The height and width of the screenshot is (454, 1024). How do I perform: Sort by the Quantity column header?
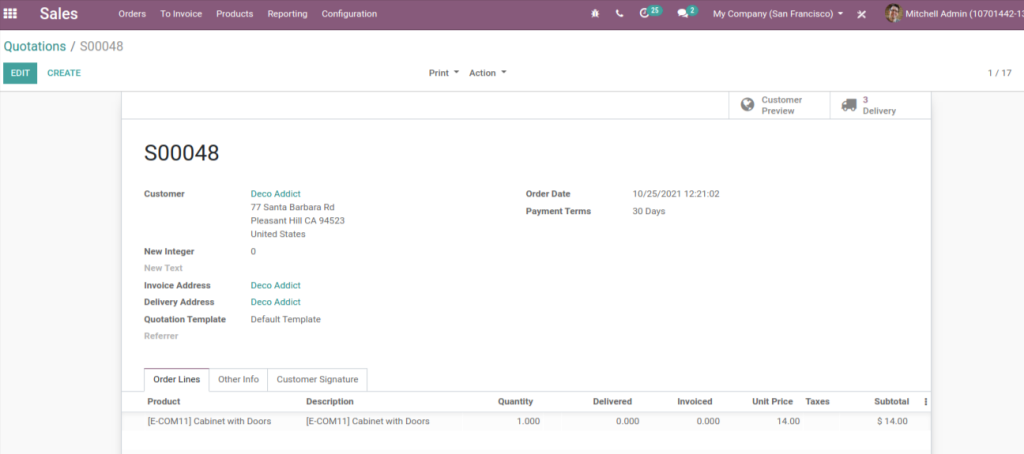pos(515,402)
